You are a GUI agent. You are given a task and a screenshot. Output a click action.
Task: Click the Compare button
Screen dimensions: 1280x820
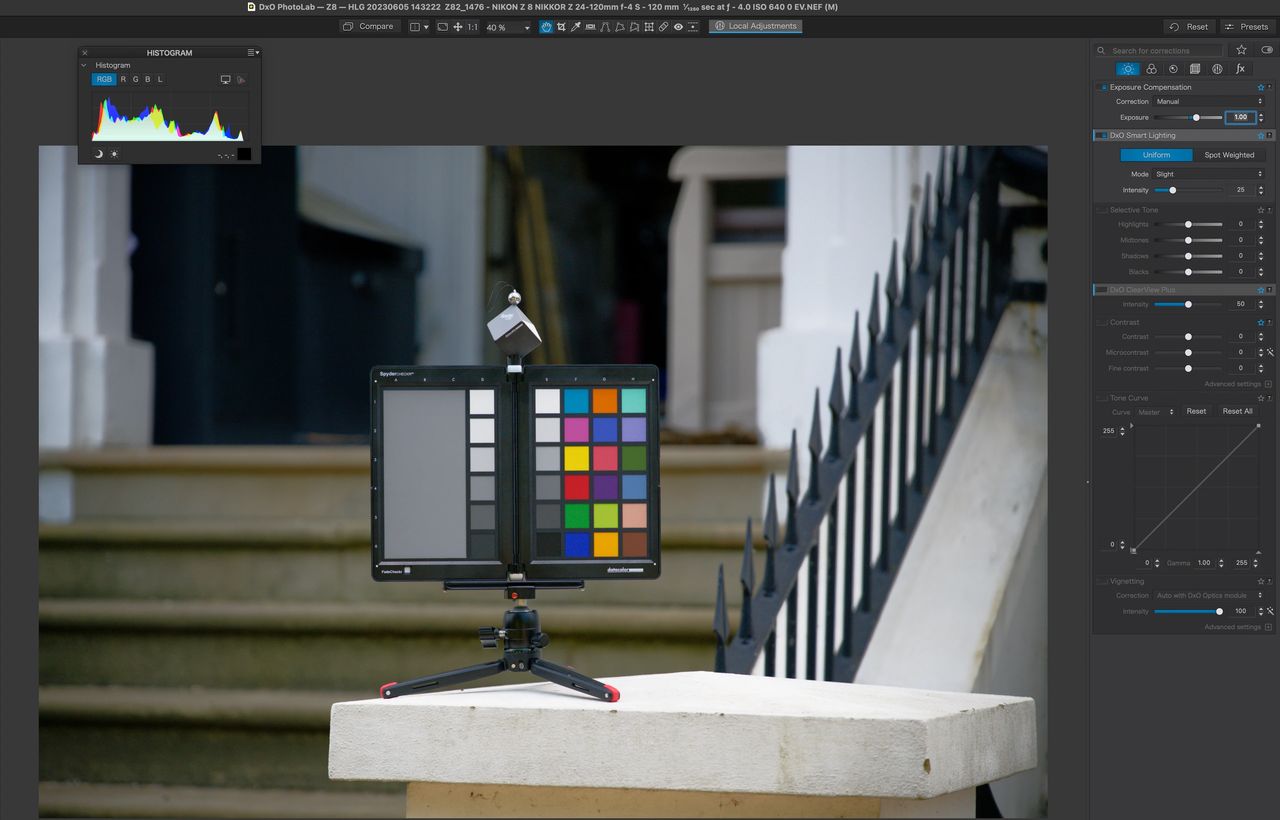369,26
